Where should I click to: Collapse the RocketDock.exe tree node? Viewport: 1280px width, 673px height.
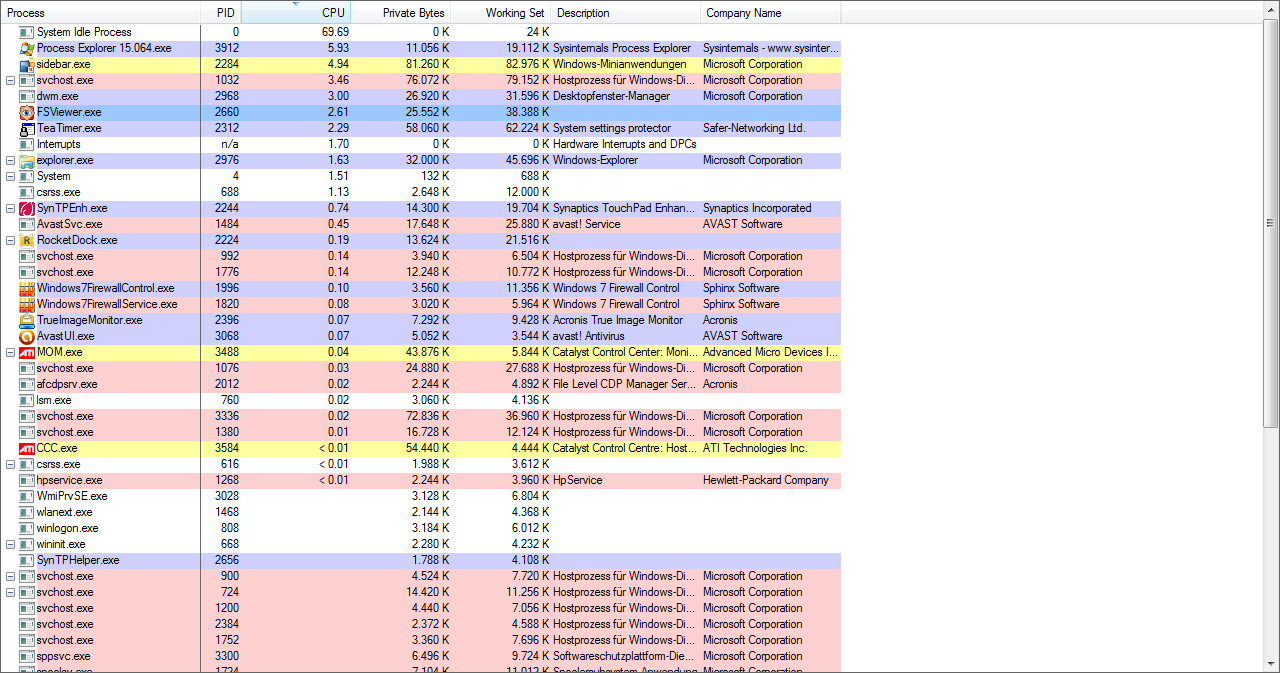tap(10, 240)
